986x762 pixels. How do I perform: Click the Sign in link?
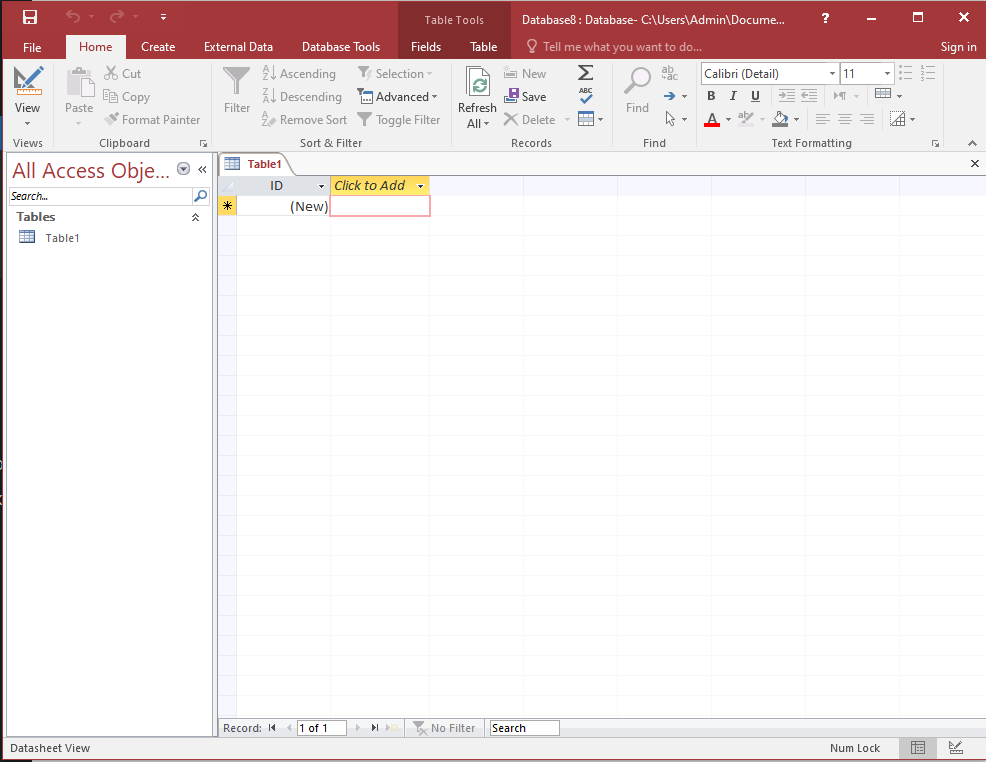tap(958, 47)
